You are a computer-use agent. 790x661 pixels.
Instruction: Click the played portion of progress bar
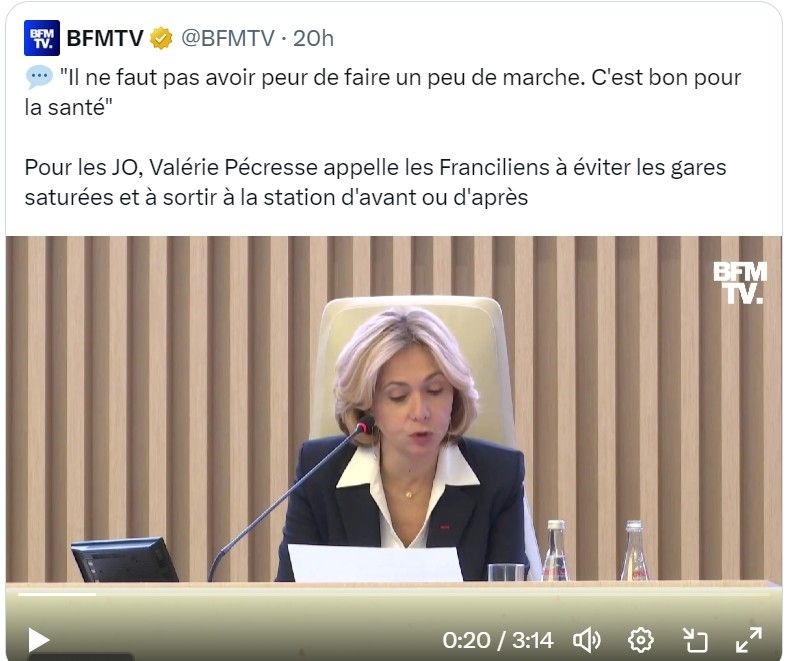point(57,594)
